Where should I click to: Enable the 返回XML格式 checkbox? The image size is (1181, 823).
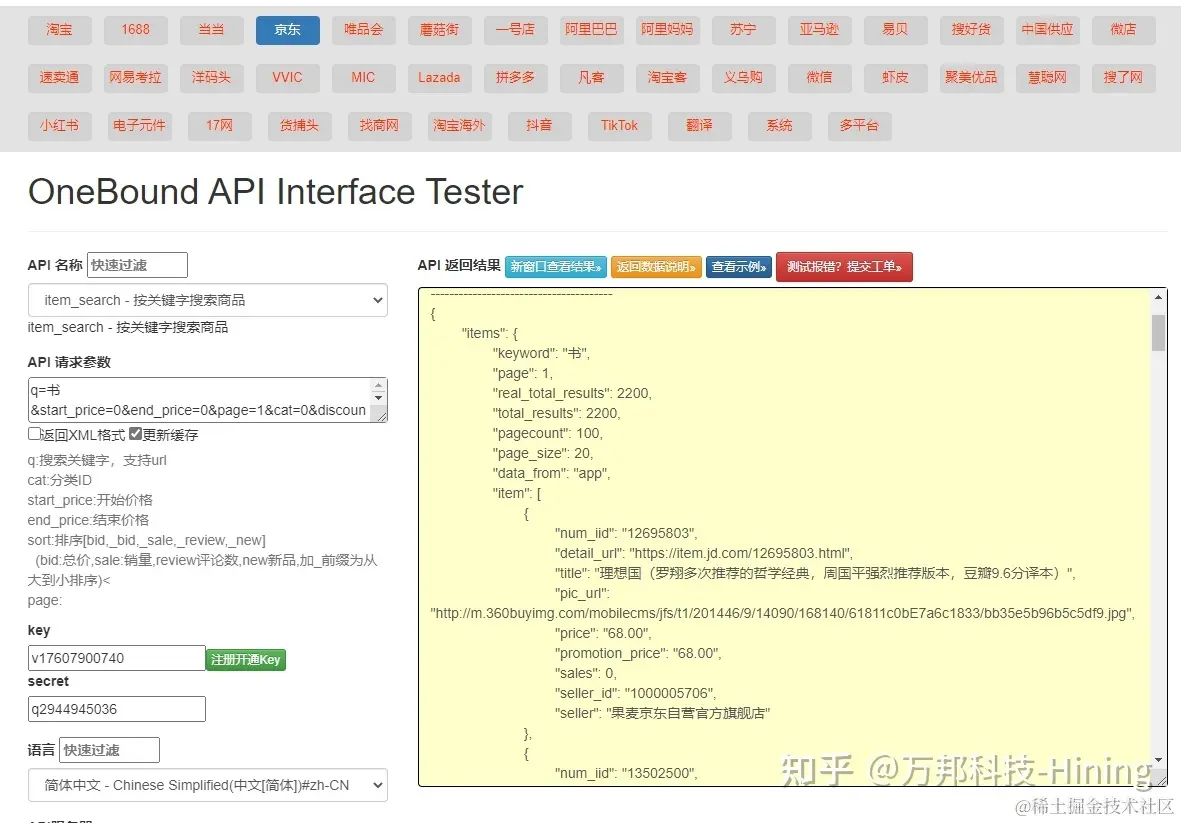34,434
